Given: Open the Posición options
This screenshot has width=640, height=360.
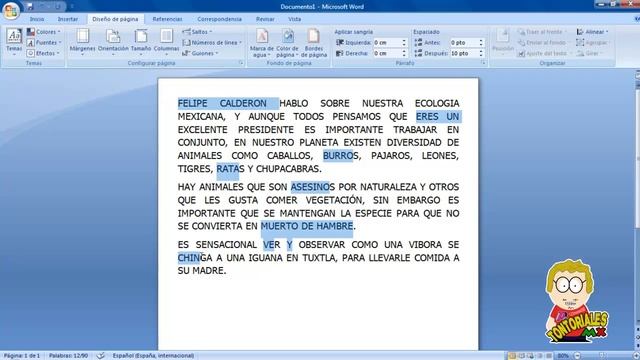Looking at the screenshot, I should [x=502, y=42].
